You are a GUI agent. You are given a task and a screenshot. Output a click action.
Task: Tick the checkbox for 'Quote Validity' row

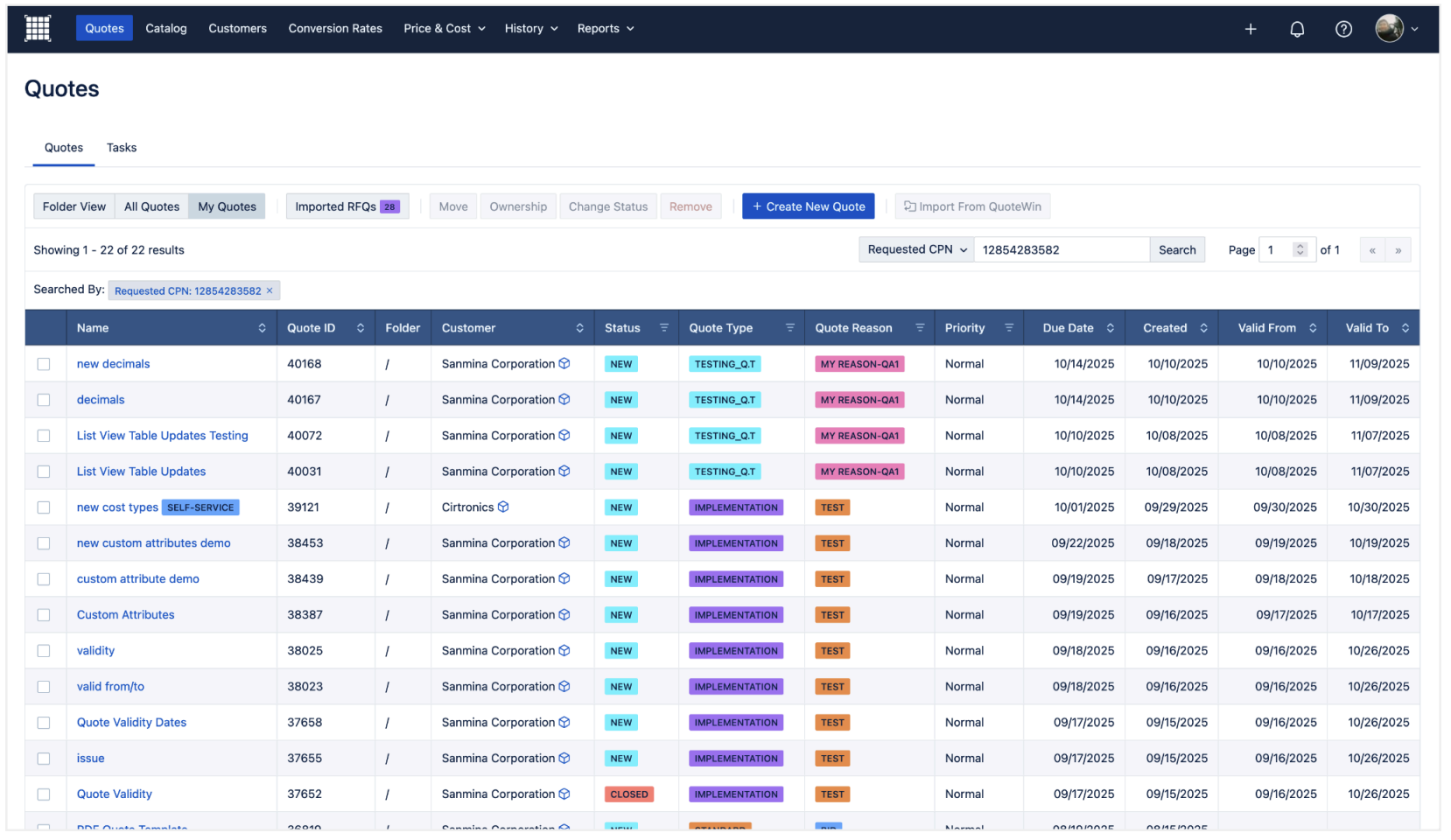pos(44,794)
